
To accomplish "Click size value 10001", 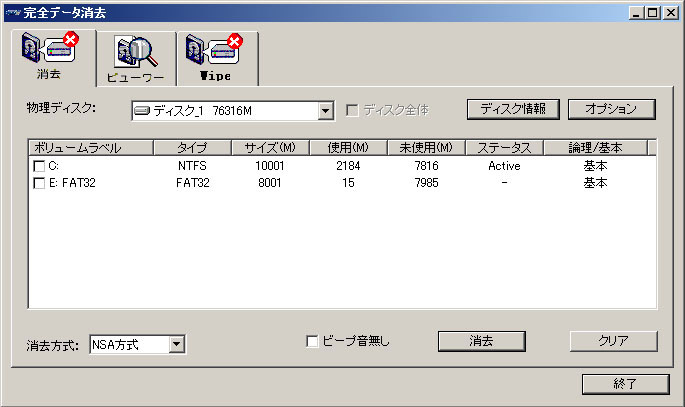I will point(270,166).
